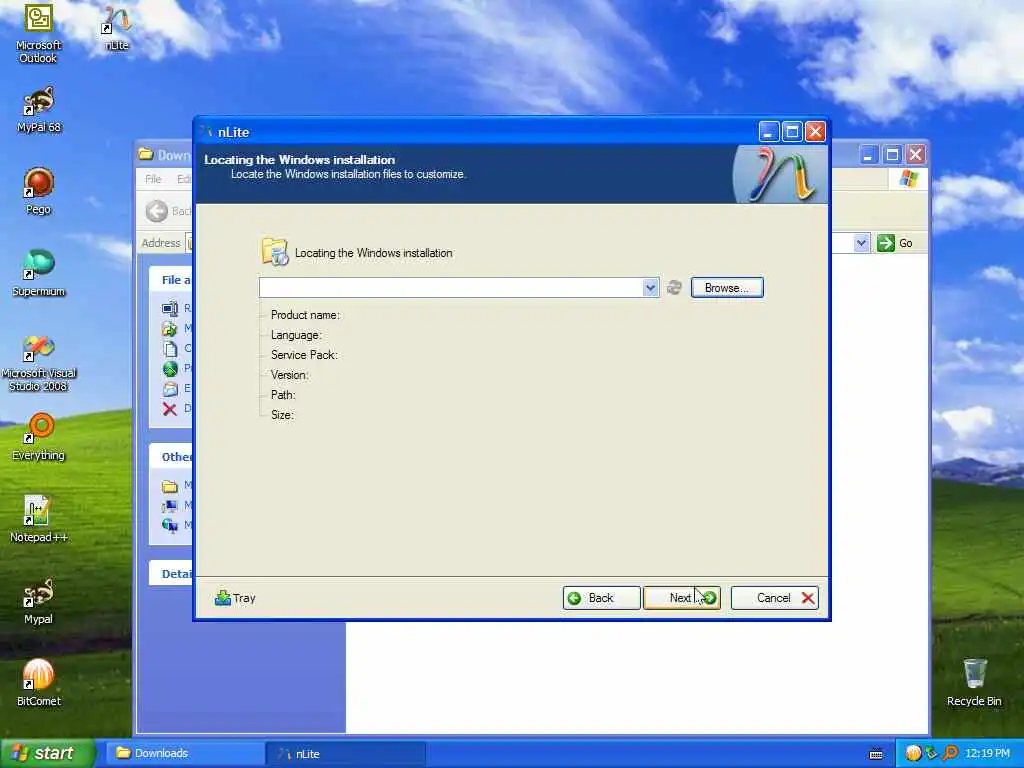The image size is (1024, 768).
Task: Click the clock showing 12:19 PM
Action: click(987, 754)
